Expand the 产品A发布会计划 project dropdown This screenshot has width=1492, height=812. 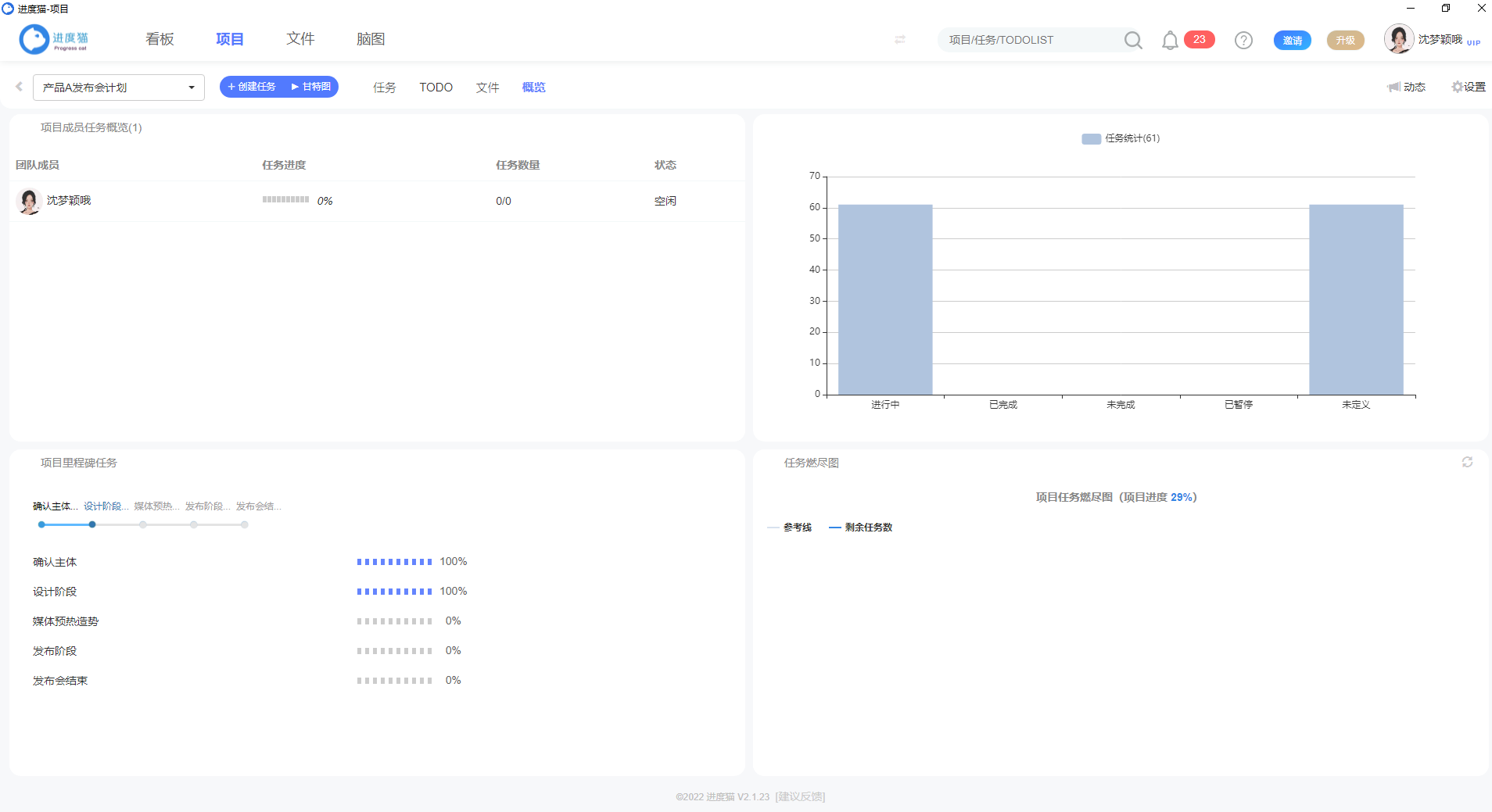[119, 88]
